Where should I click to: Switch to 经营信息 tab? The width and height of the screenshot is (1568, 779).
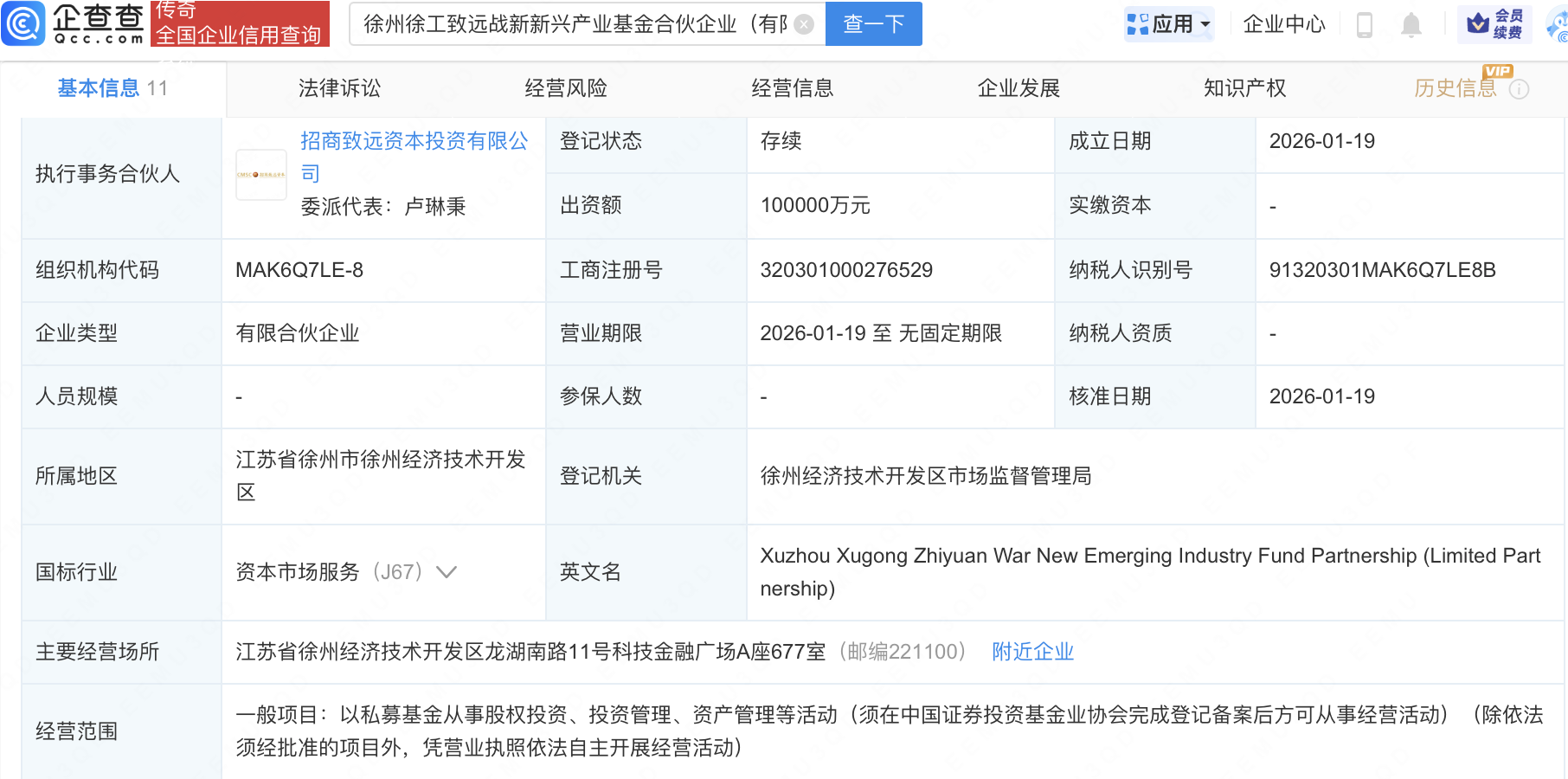793,88
